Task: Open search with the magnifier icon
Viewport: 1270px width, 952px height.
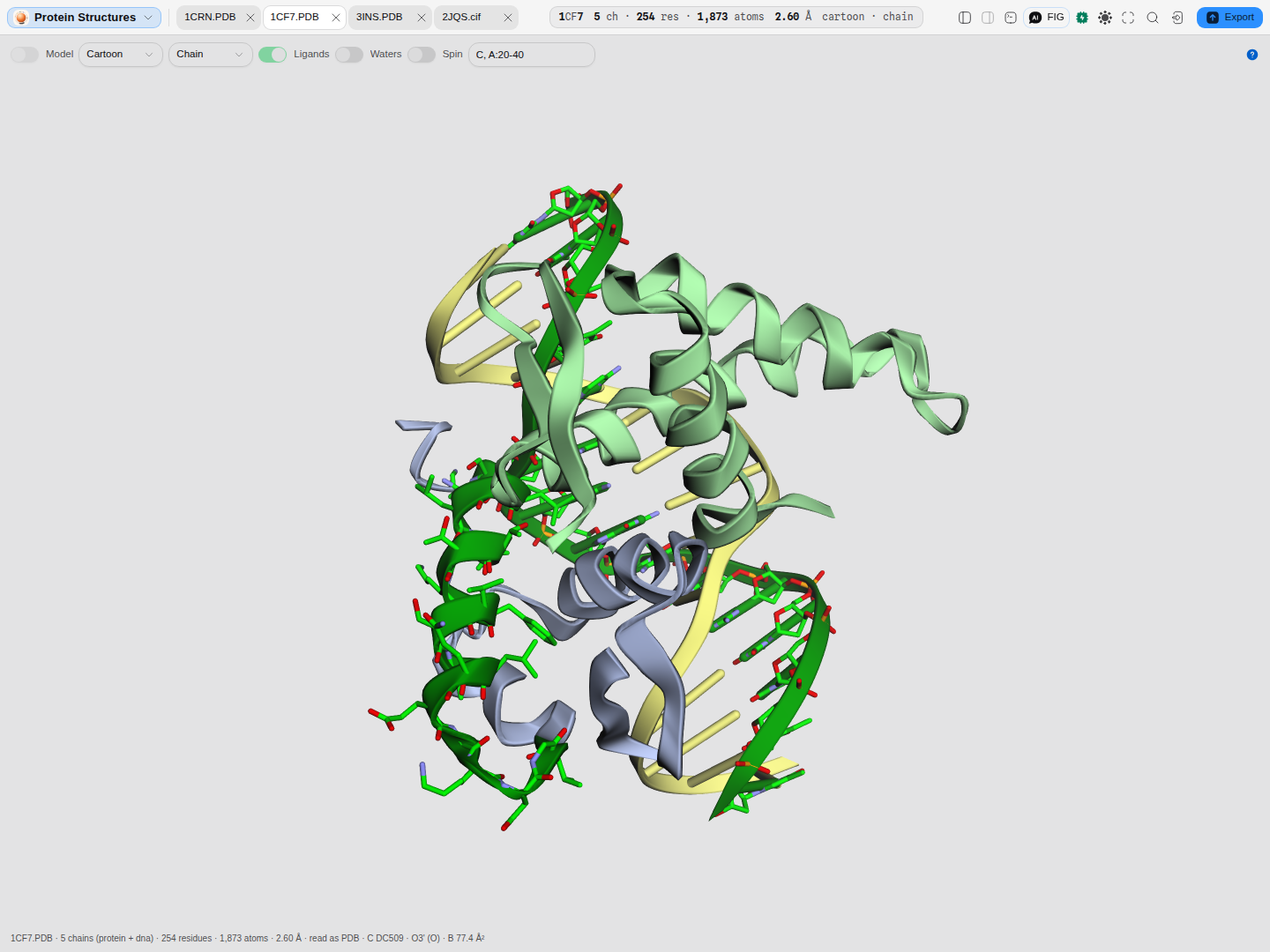Action: click(1153, 18)
